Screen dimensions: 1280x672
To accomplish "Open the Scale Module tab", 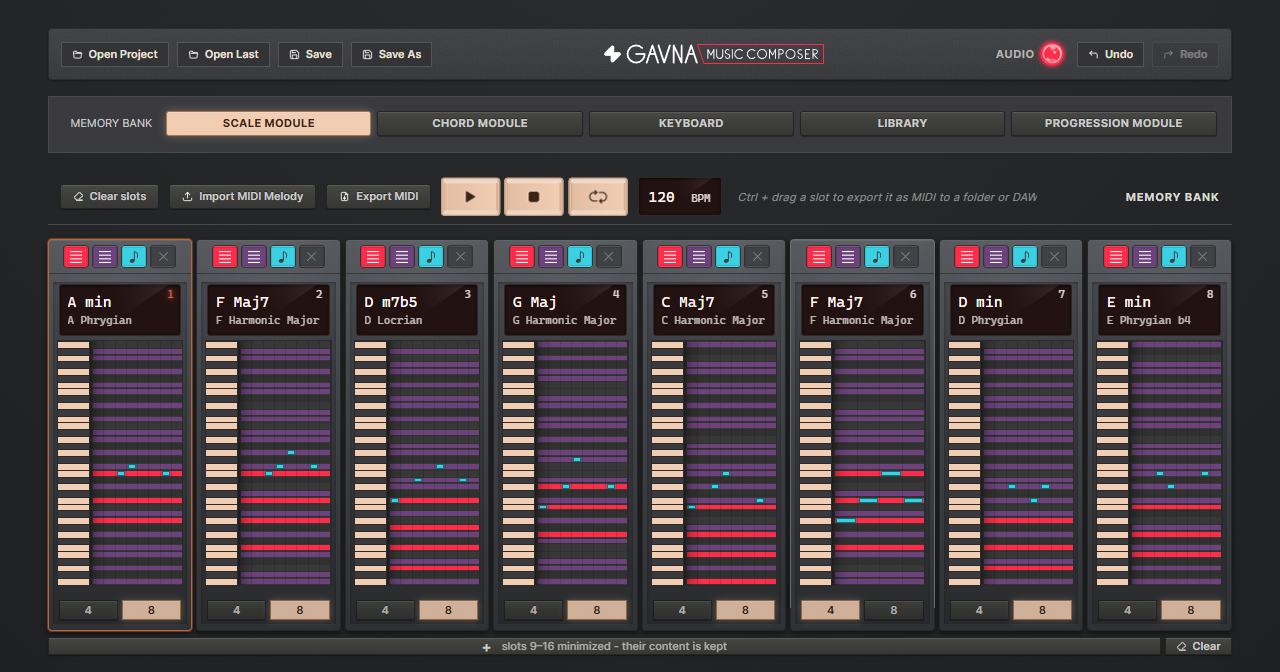I will (x=269, y=123).
